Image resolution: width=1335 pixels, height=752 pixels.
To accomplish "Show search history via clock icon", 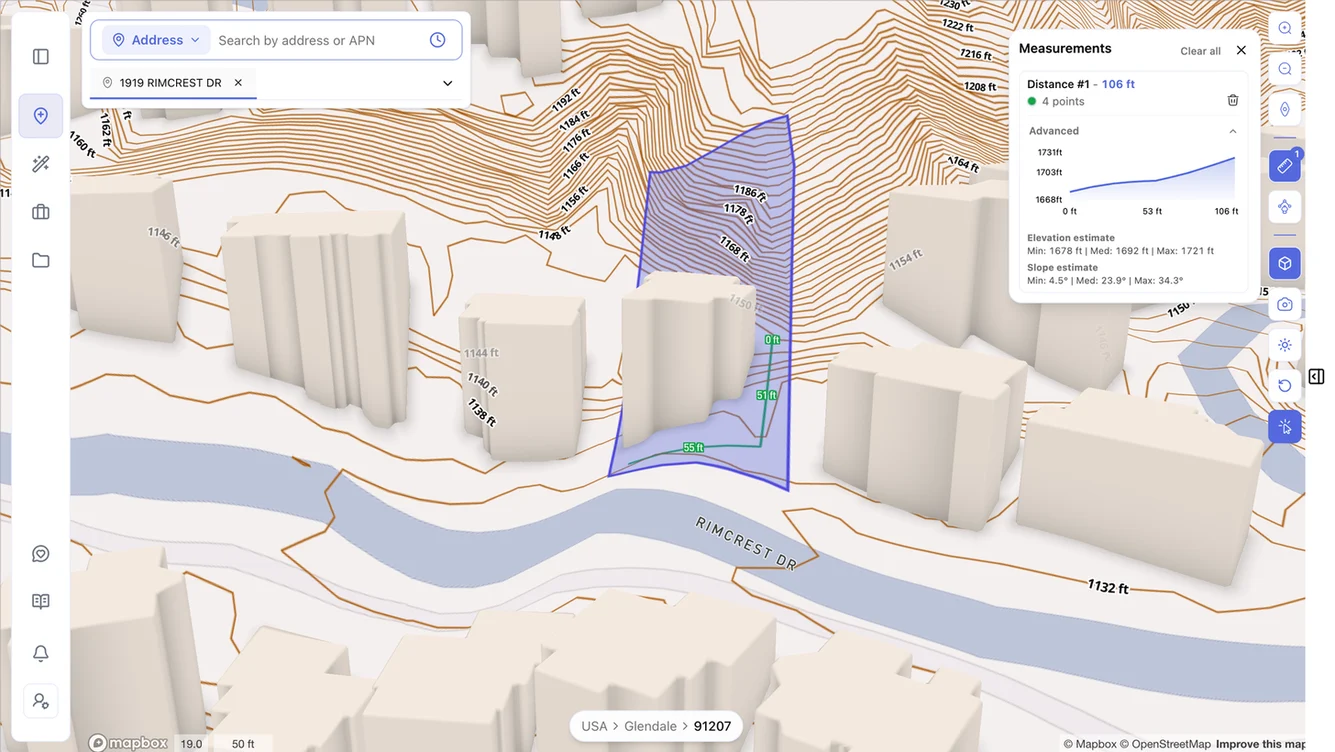I will 437,40.
